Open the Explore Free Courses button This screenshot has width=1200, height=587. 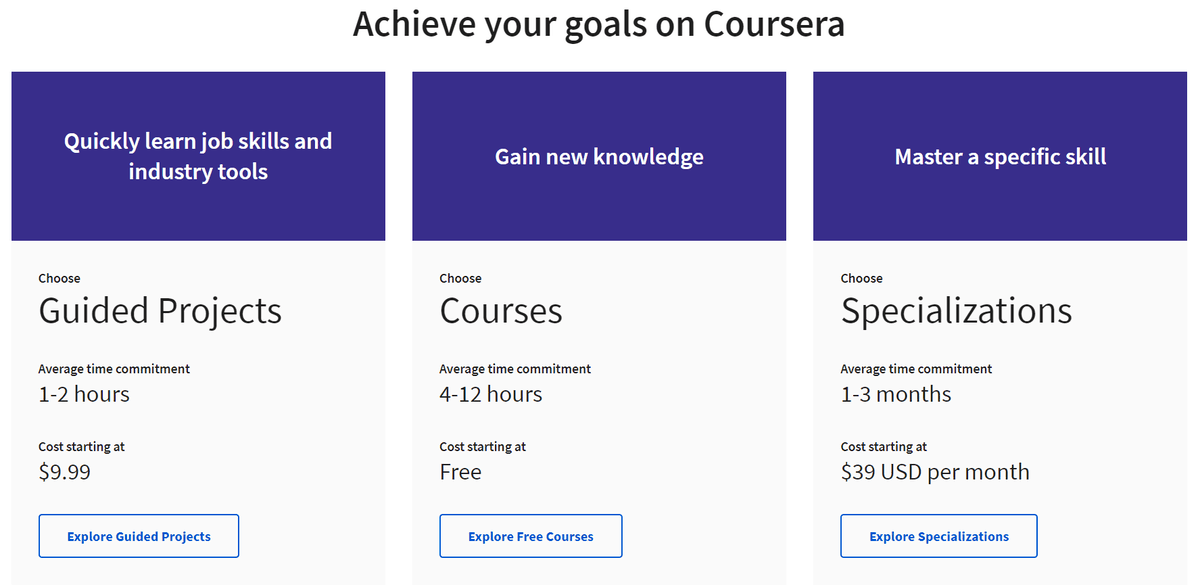coord(531,536)
